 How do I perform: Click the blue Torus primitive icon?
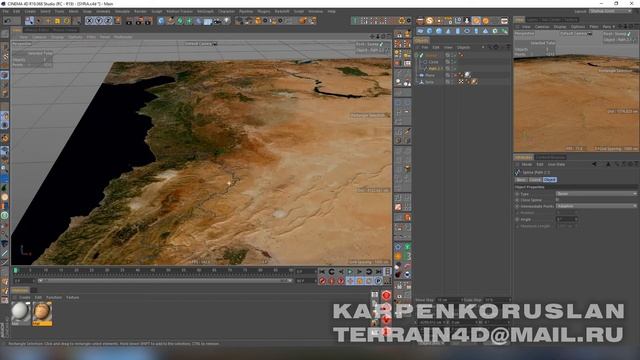(467, 31)
